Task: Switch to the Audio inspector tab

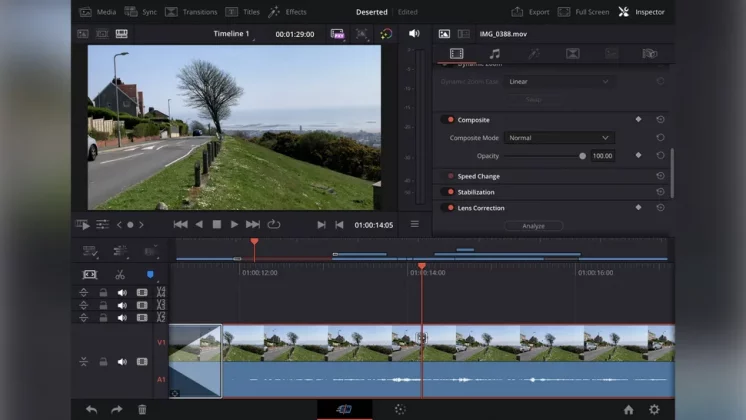Action: pyautogui.click(x=494, y=53)
